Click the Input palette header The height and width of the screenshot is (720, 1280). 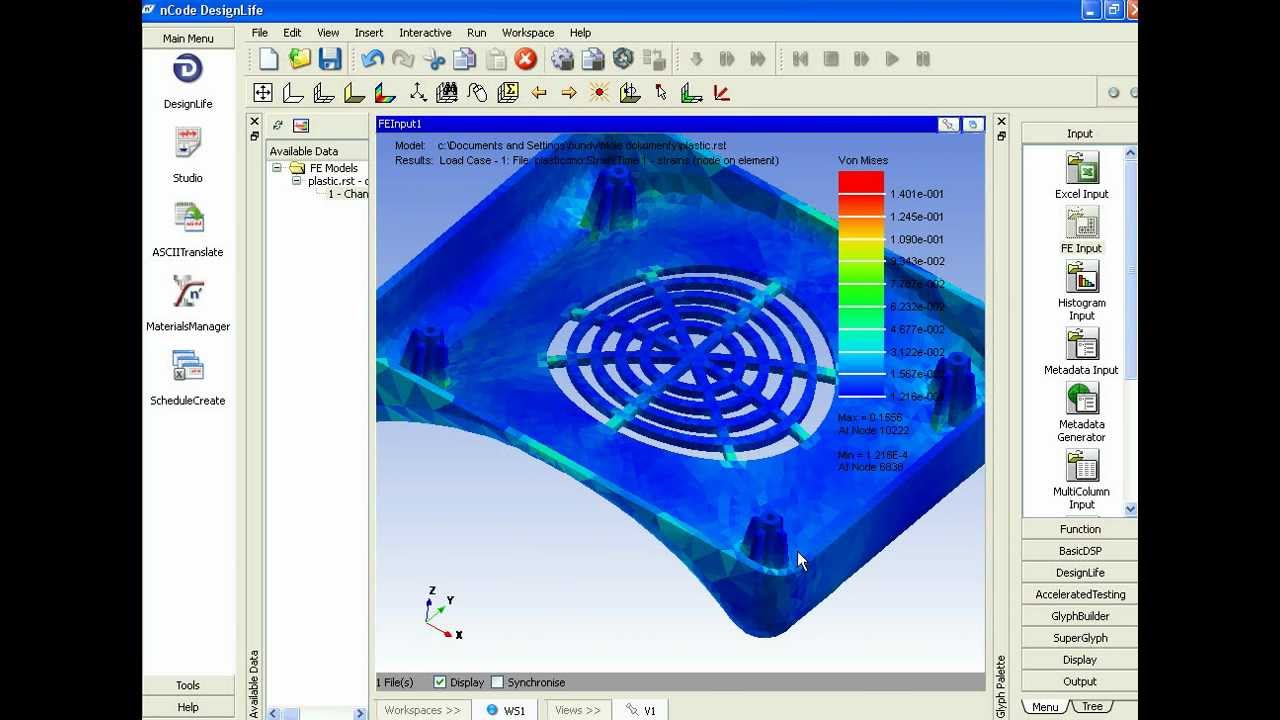[1080, 133]
